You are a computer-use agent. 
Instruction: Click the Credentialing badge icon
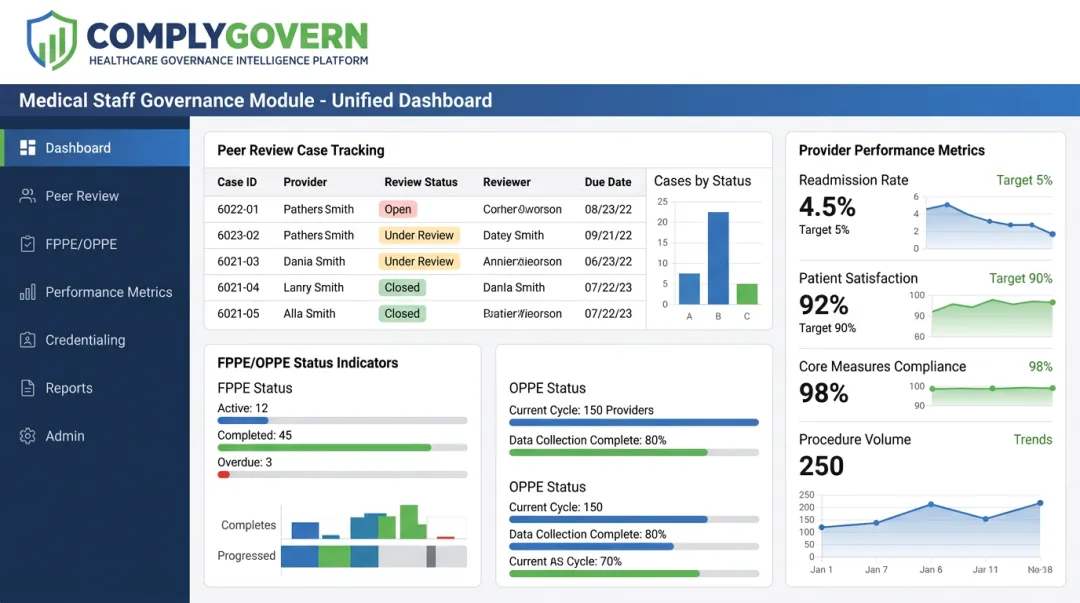(28, 340)
